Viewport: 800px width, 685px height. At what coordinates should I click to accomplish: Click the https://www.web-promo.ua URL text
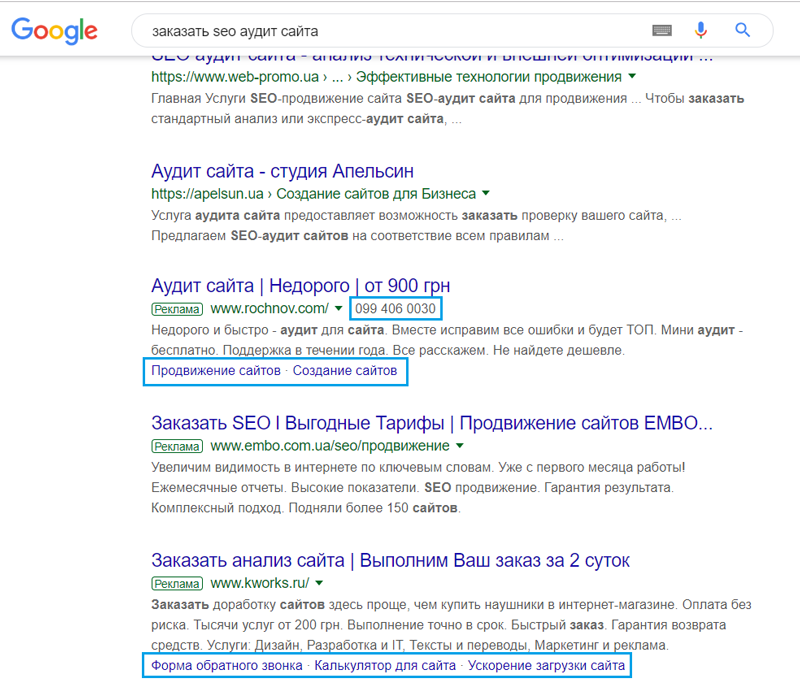235,77
